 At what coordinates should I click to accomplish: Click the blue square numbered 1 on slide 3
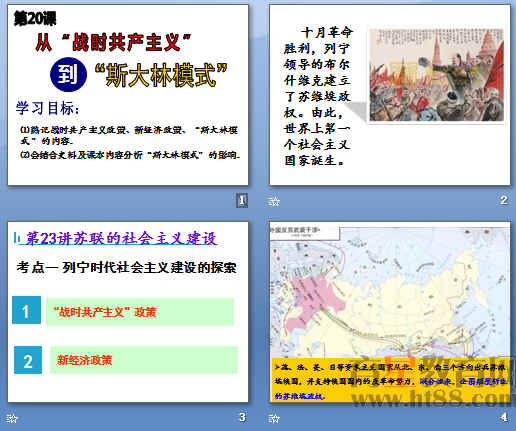click(26, 310)
